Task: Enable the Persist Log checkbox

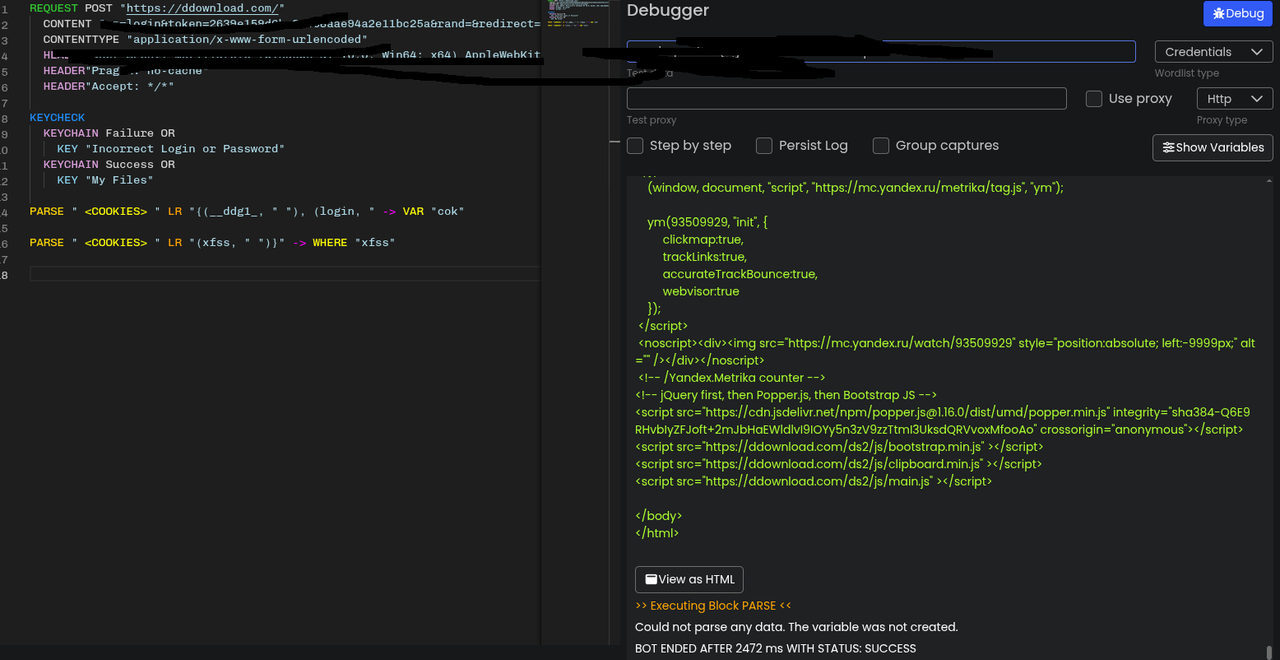Action: click(x=764, y=146)
